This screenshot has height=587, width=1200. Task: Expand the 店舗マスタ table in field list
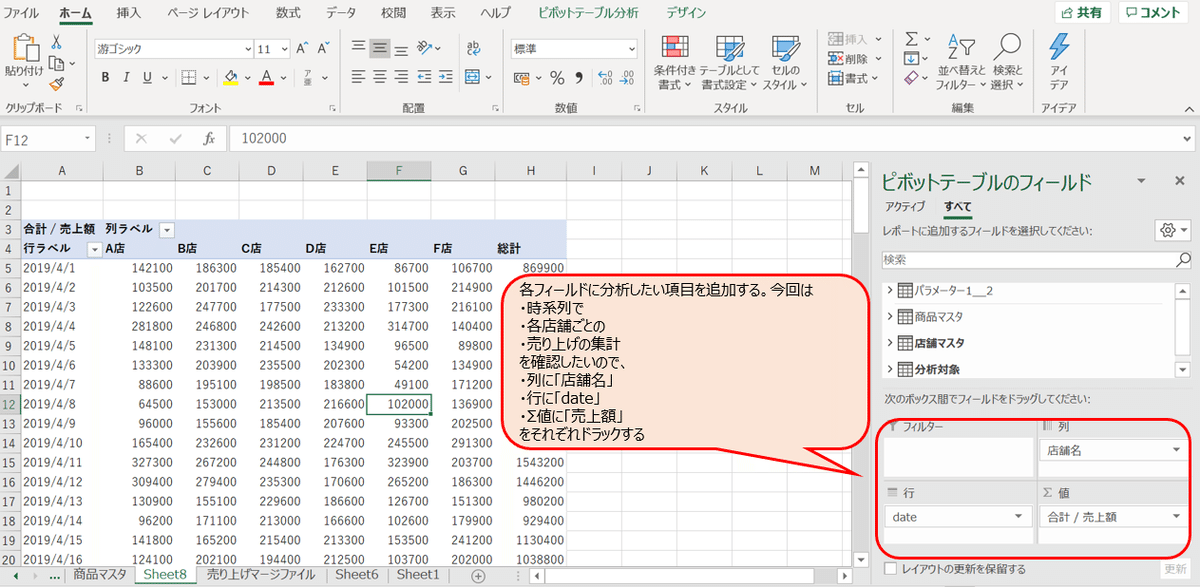click(x=890, y=343)
